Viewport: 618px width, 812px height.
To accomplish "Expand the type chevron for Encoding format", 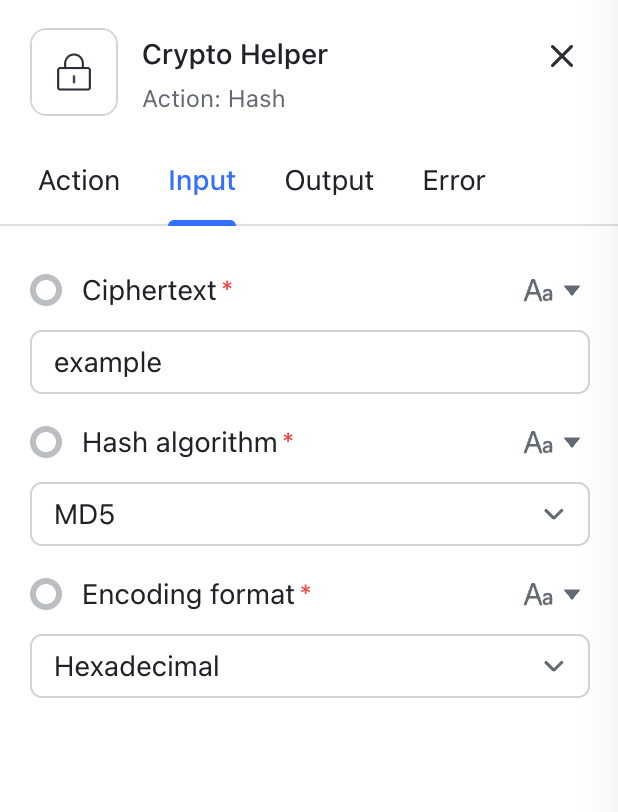I will tap(571, 594).
